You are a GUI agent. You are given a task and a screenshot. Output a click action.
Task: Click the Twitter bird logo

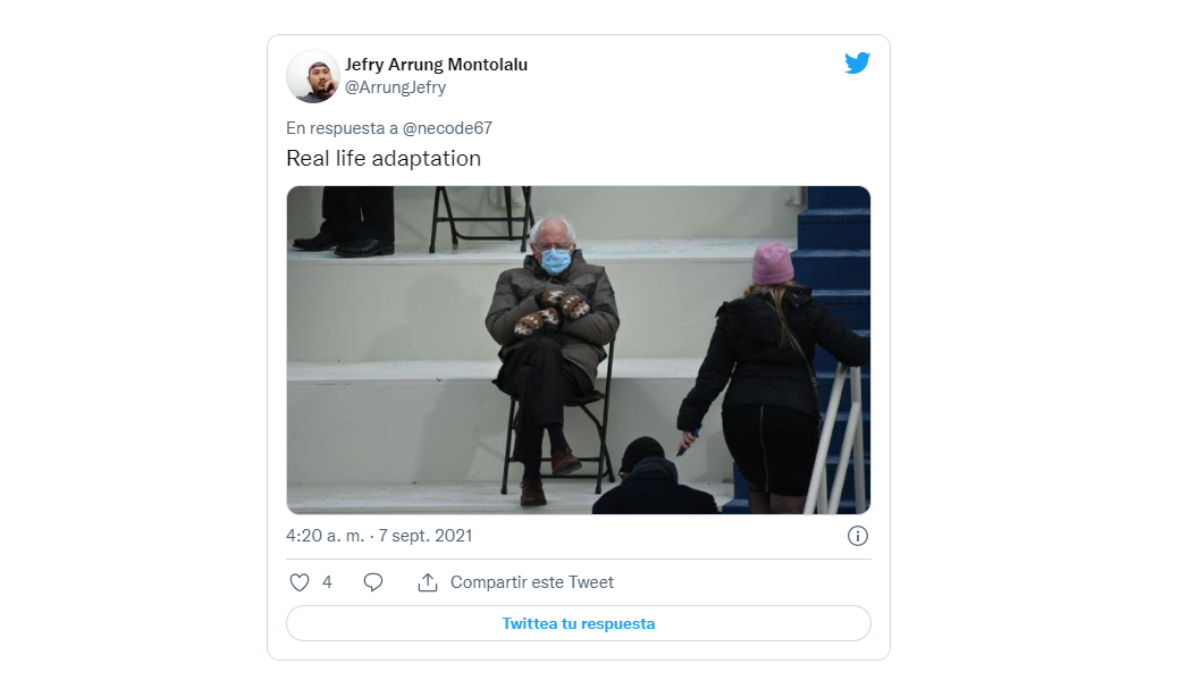pyautogui.click(x=857, y=63)
